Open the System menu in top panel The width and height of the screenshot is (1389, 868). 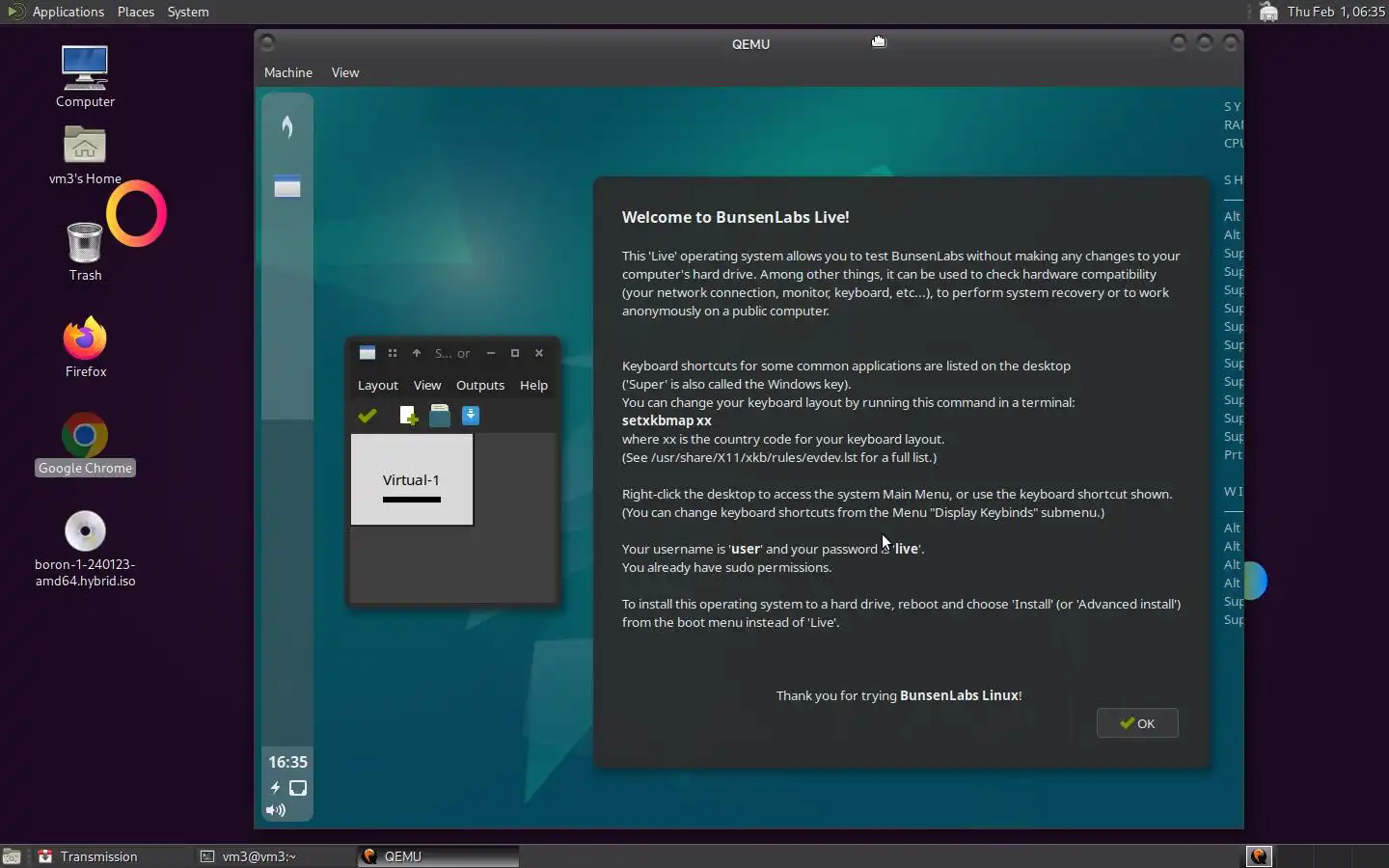pos(188,12)
